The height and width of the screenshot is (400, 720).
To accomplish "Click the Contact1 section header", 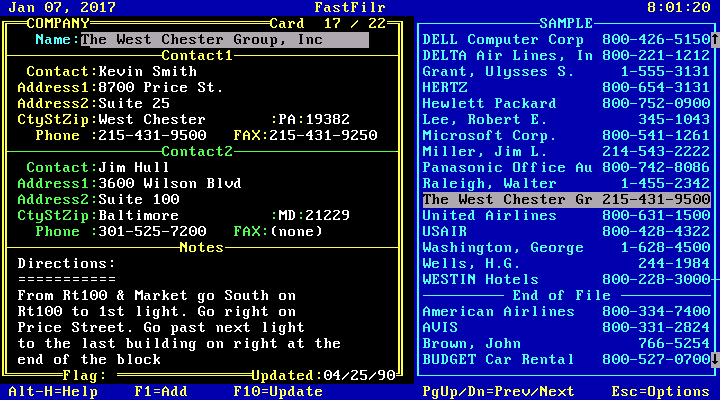I will (197, 56).
